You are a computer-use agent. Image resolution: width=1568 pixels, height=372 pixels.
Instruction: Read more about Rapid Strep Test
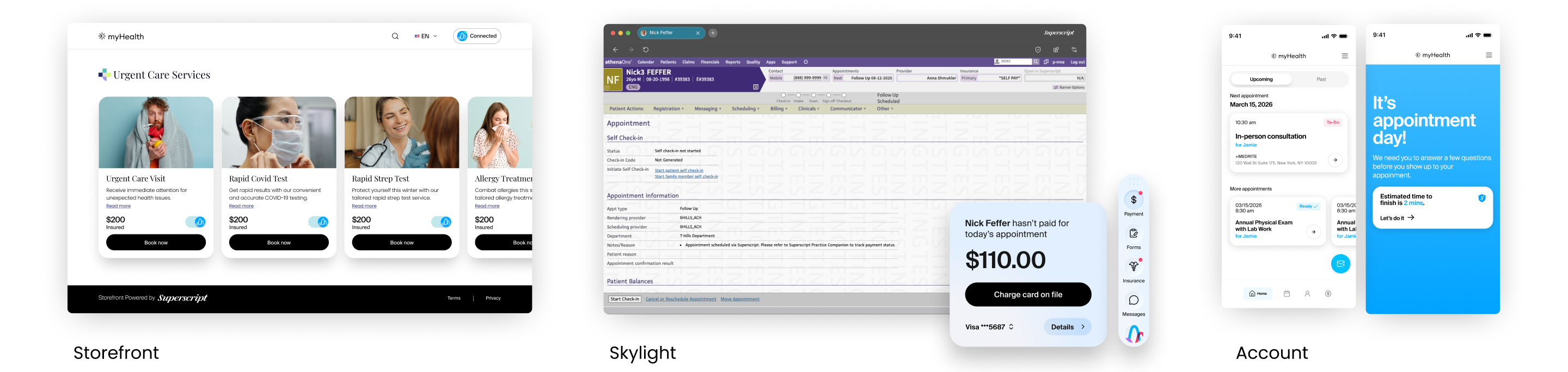point(364,206)
